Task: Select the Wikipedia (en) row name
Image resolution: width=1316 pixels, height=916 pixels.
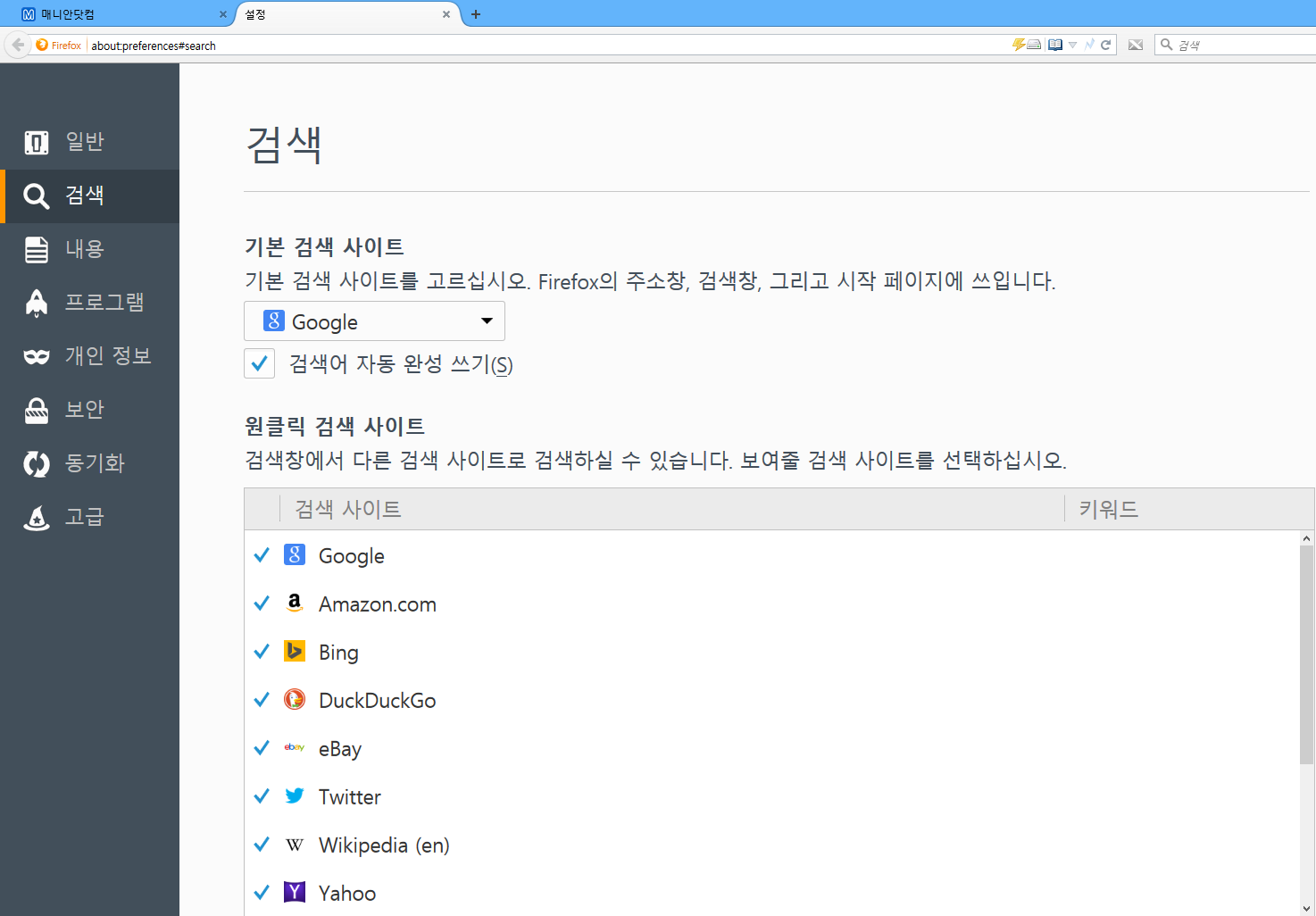Action: 384,845
